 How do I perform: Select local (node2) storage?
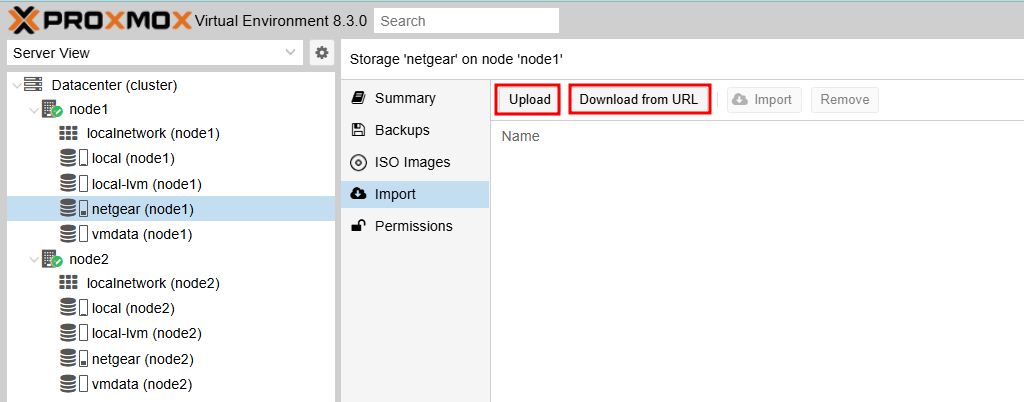click(x=133, y=308)
